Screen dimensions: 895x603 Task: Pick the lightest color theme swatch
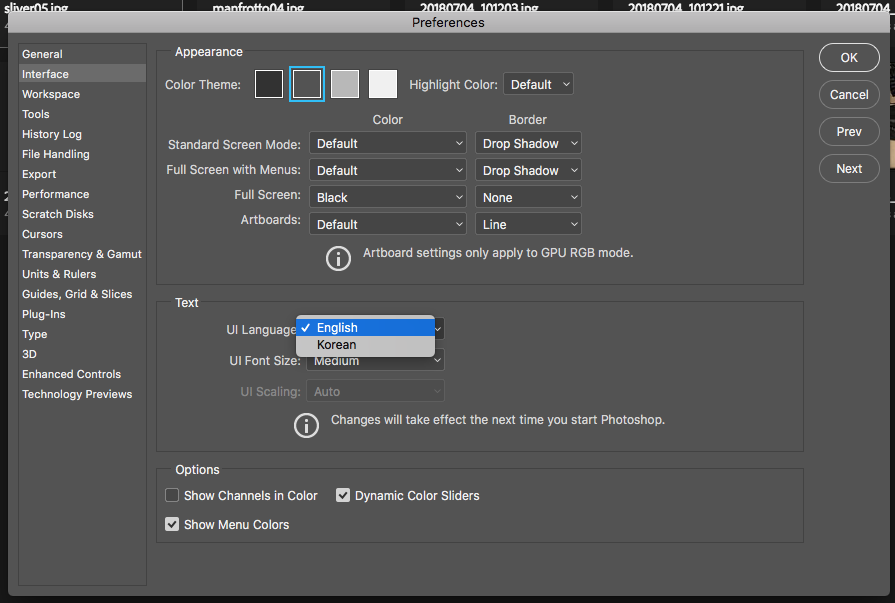pyautogui.click(x=383, y=85)
